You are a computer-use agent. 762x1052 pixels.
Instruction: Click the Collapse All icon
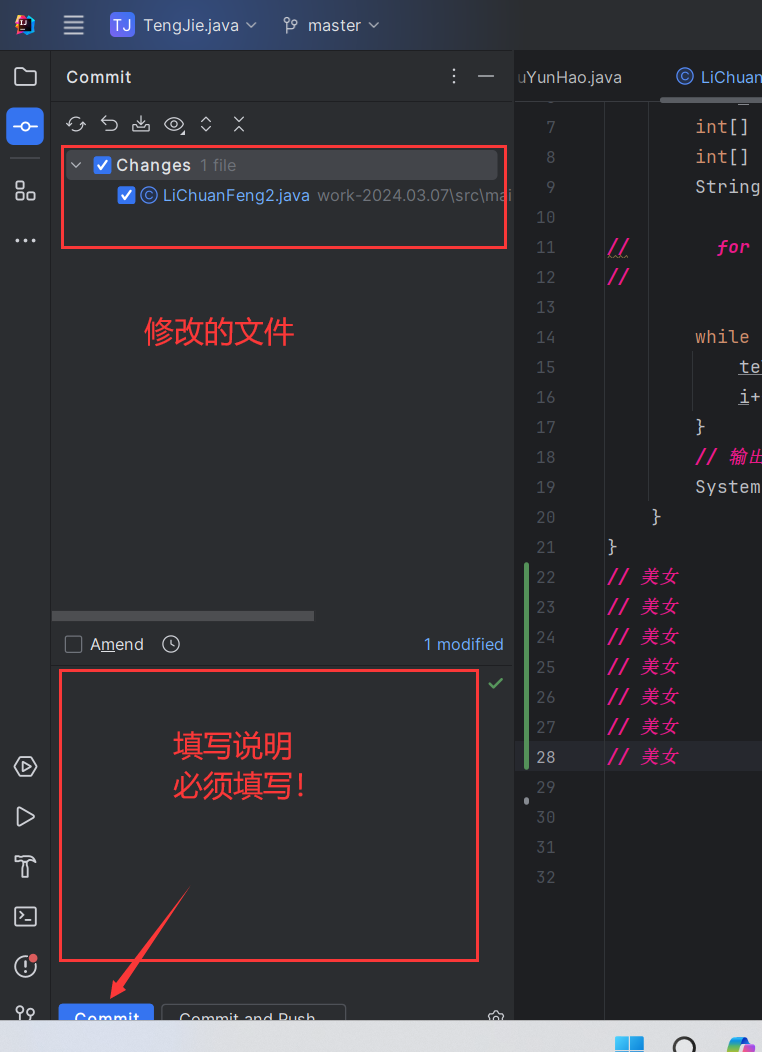pos(239,124)
